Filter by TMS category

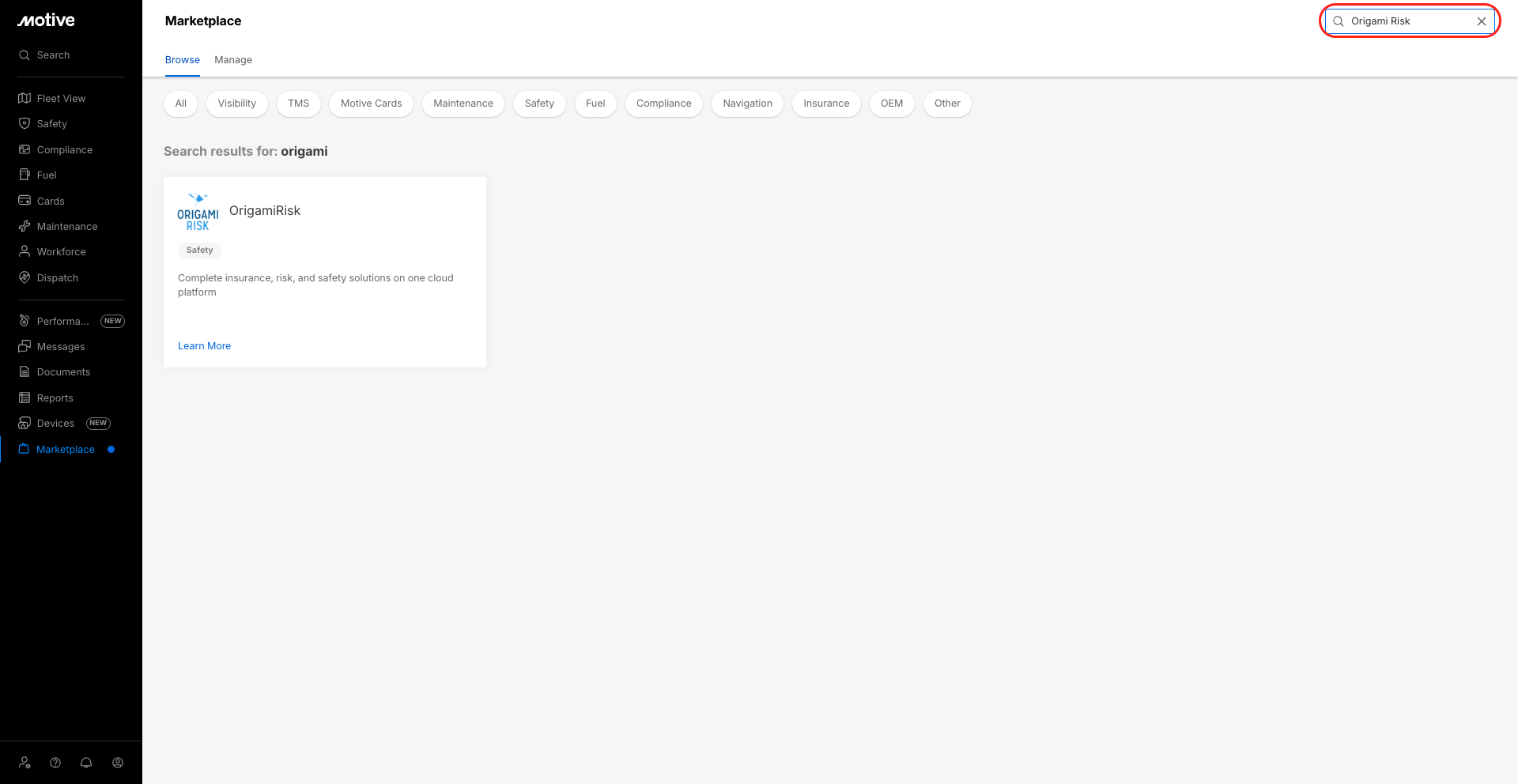[299, 104]
